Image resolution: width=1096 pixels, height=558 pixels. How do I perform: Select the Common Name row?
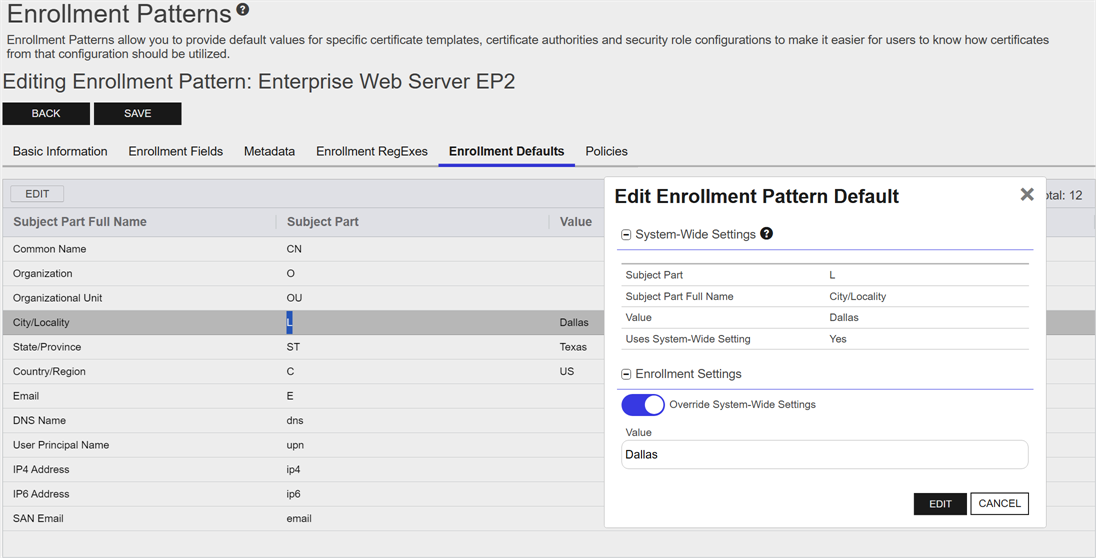pyautogui.click(x=50, y=249)
